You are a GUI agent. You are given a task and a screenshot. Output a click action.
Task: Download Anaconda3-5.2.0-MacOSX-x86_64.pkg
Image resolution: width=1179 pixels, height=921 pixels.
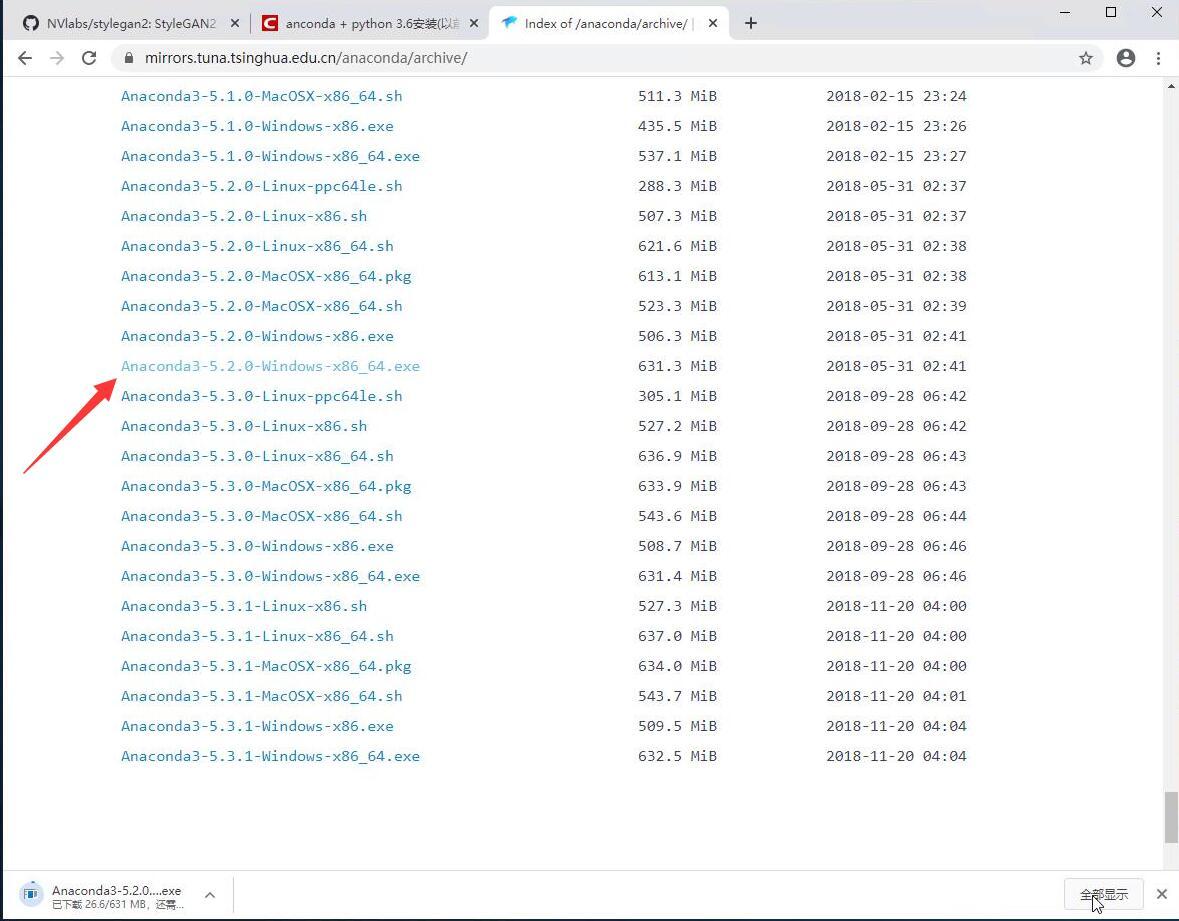266,277
